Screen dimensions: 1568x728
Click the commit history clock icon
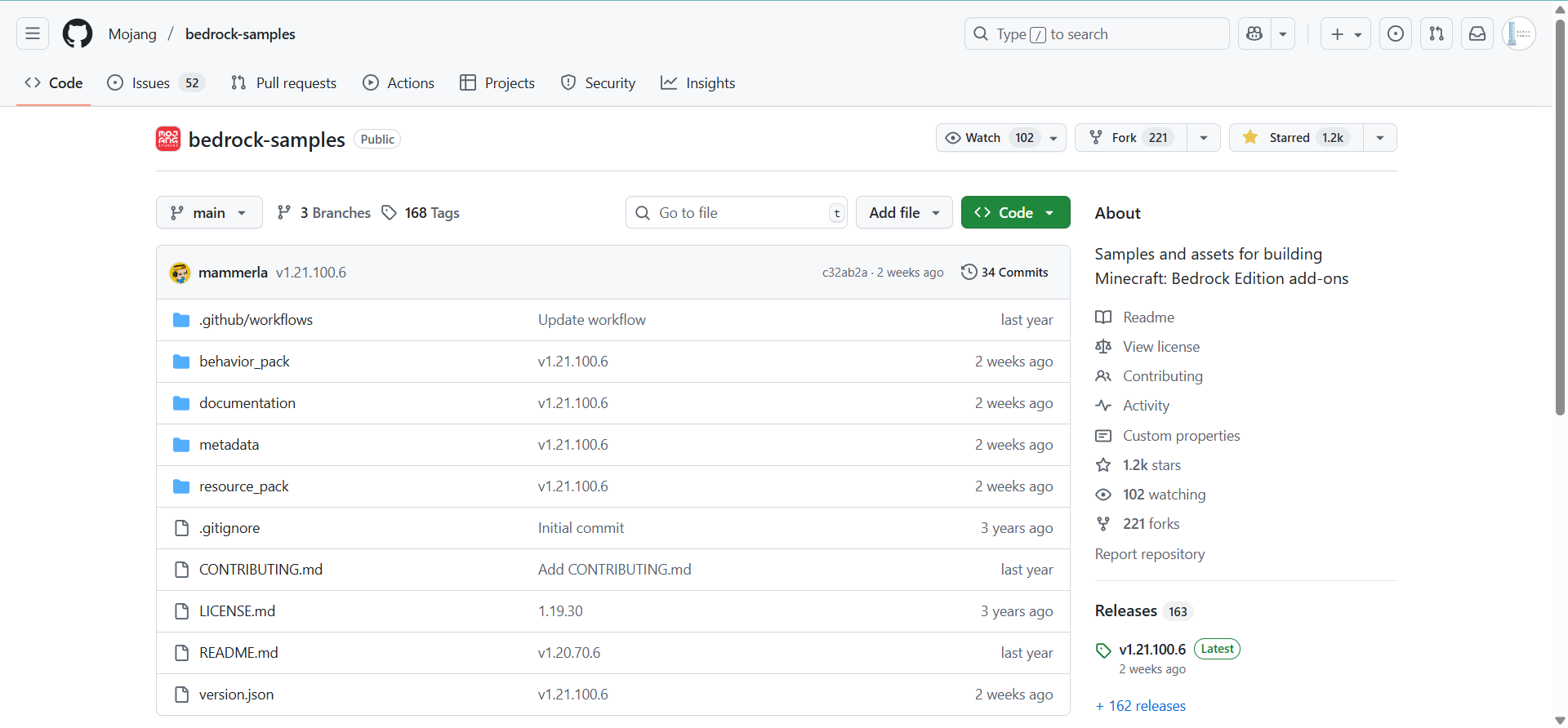click(969, 272)
